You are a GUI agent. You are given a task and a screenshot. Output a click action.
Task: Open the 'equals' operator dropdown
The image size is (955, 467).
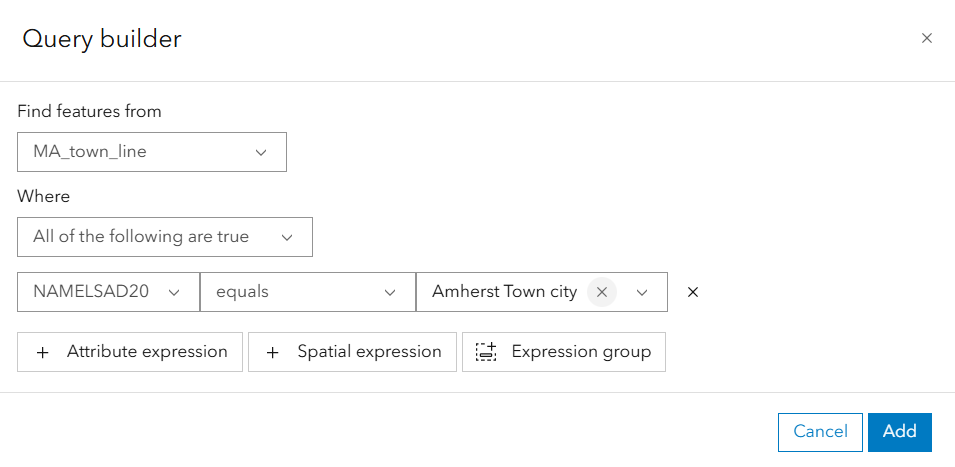pyautogui.click(x=308, y=292)
